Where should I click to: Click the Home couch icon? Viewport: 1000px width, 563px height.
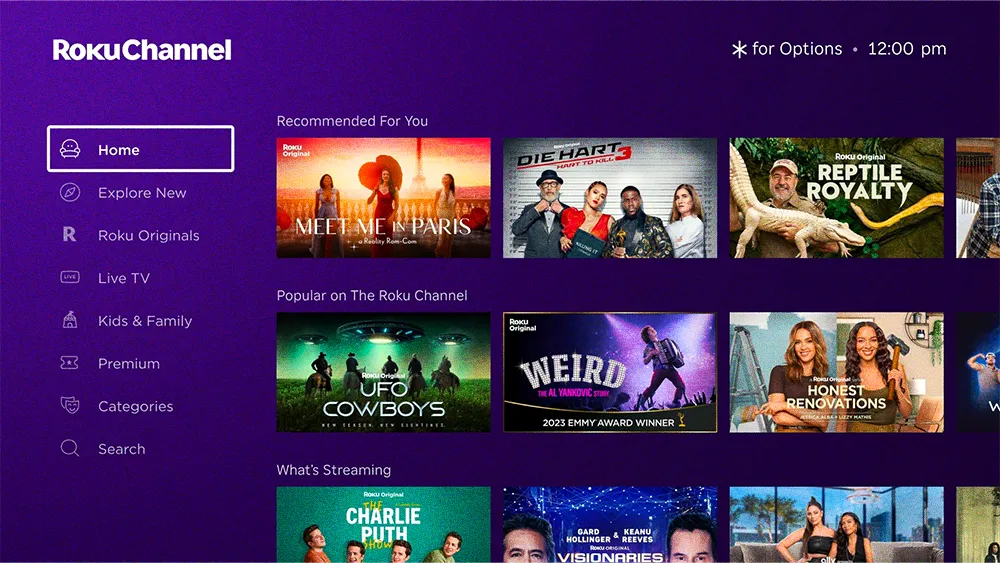(70, 149)
